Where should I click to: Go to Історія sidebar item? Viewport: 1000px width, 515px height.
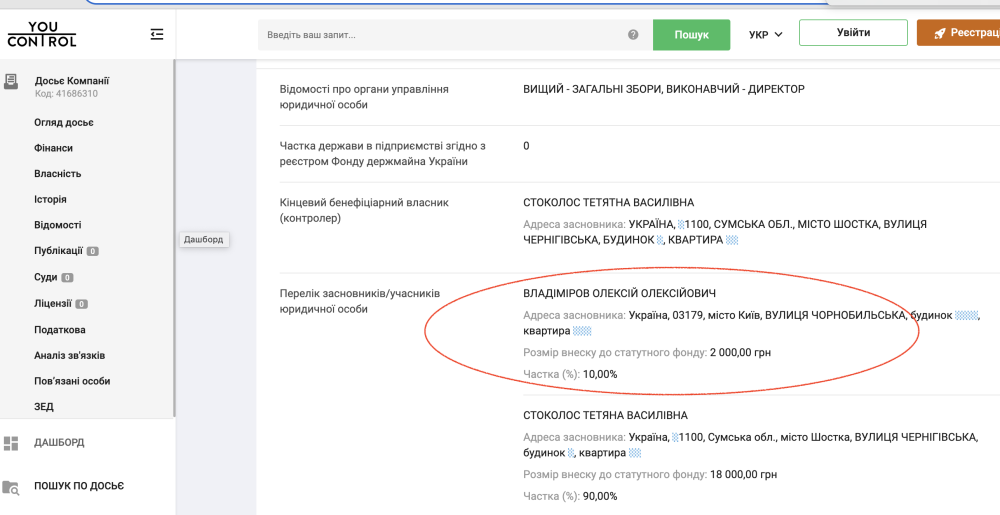click(x=51, y=199)
